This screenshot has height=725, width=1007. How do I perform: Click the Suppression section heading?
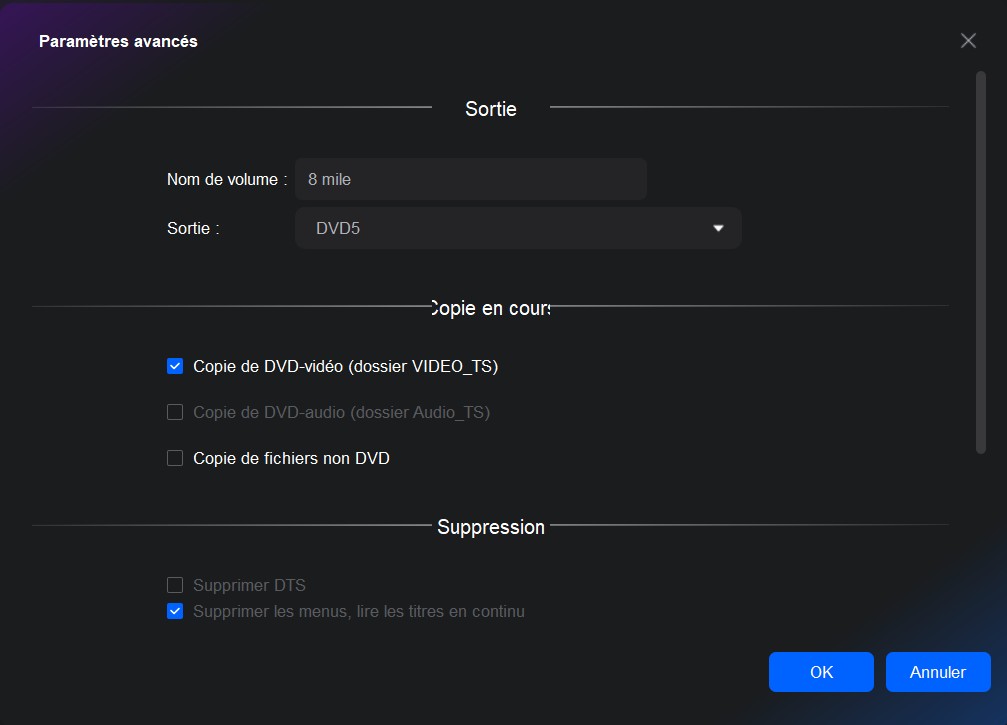coord(490,527)
